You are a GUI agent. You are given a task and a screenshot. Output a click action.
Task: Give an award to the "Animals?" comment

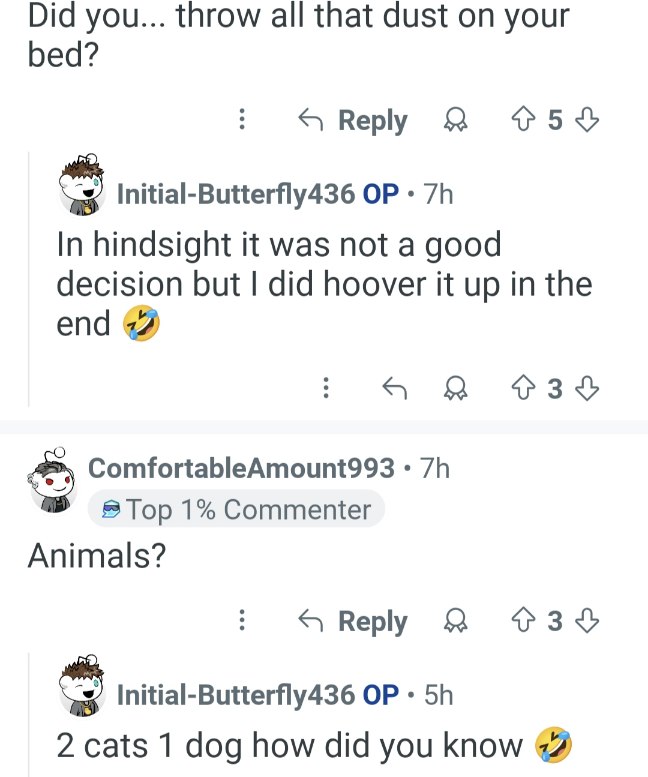click(454, 622)
